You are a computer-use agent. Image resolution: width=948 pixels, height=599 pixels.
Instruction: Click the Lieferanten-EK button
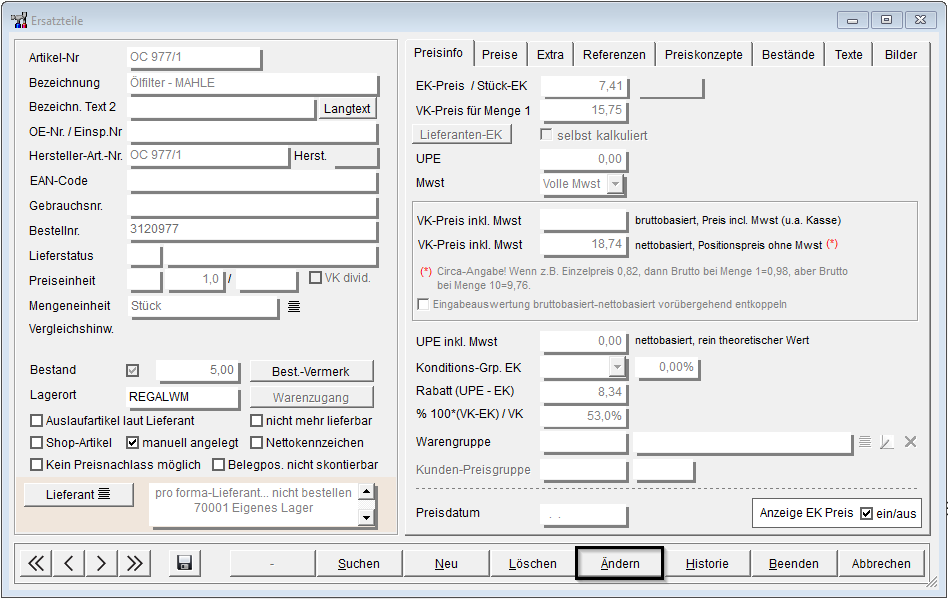(461, 134)
